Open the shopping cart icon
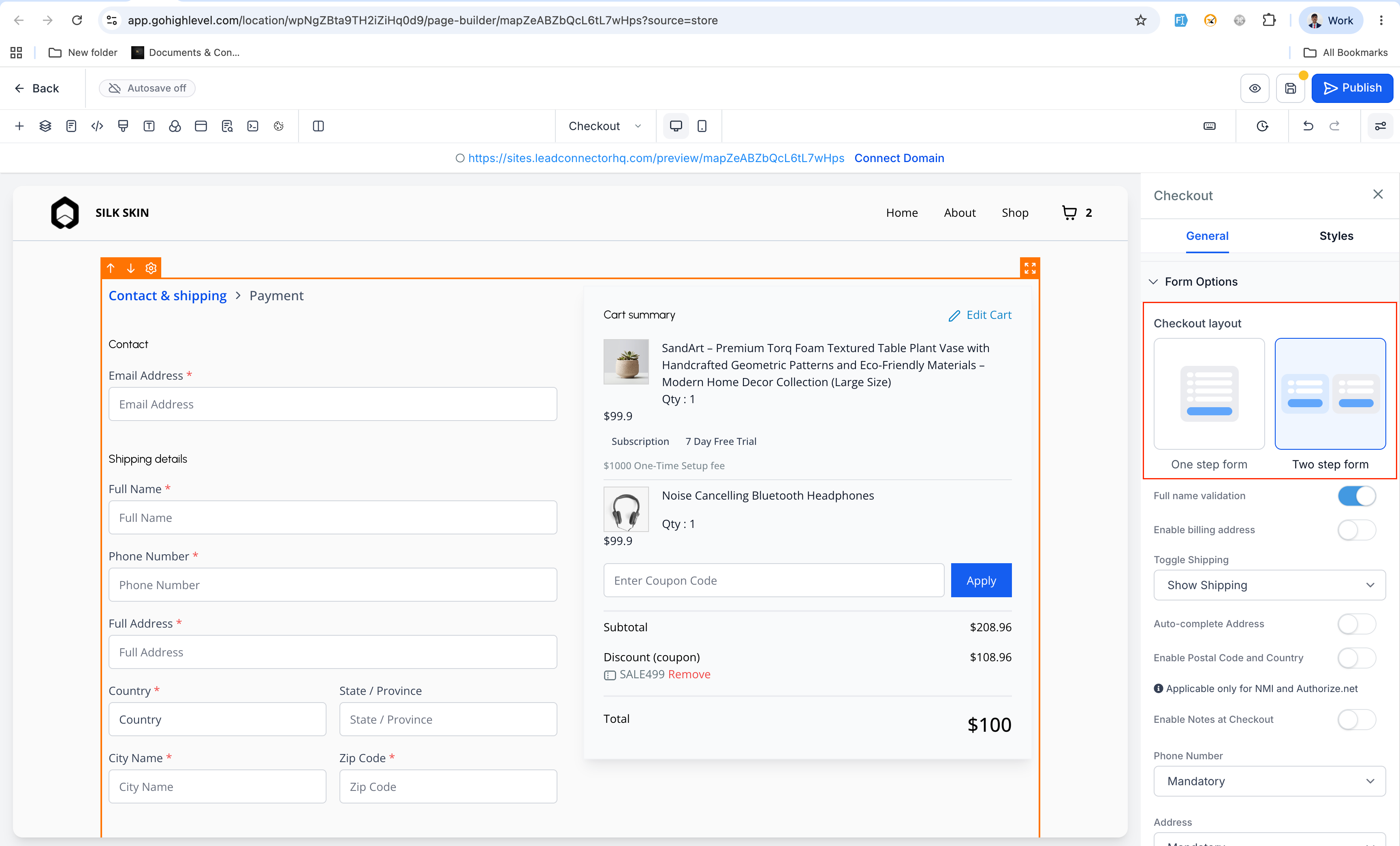The height and width of the screenshot is (846, 1400). pos(1069,212)
